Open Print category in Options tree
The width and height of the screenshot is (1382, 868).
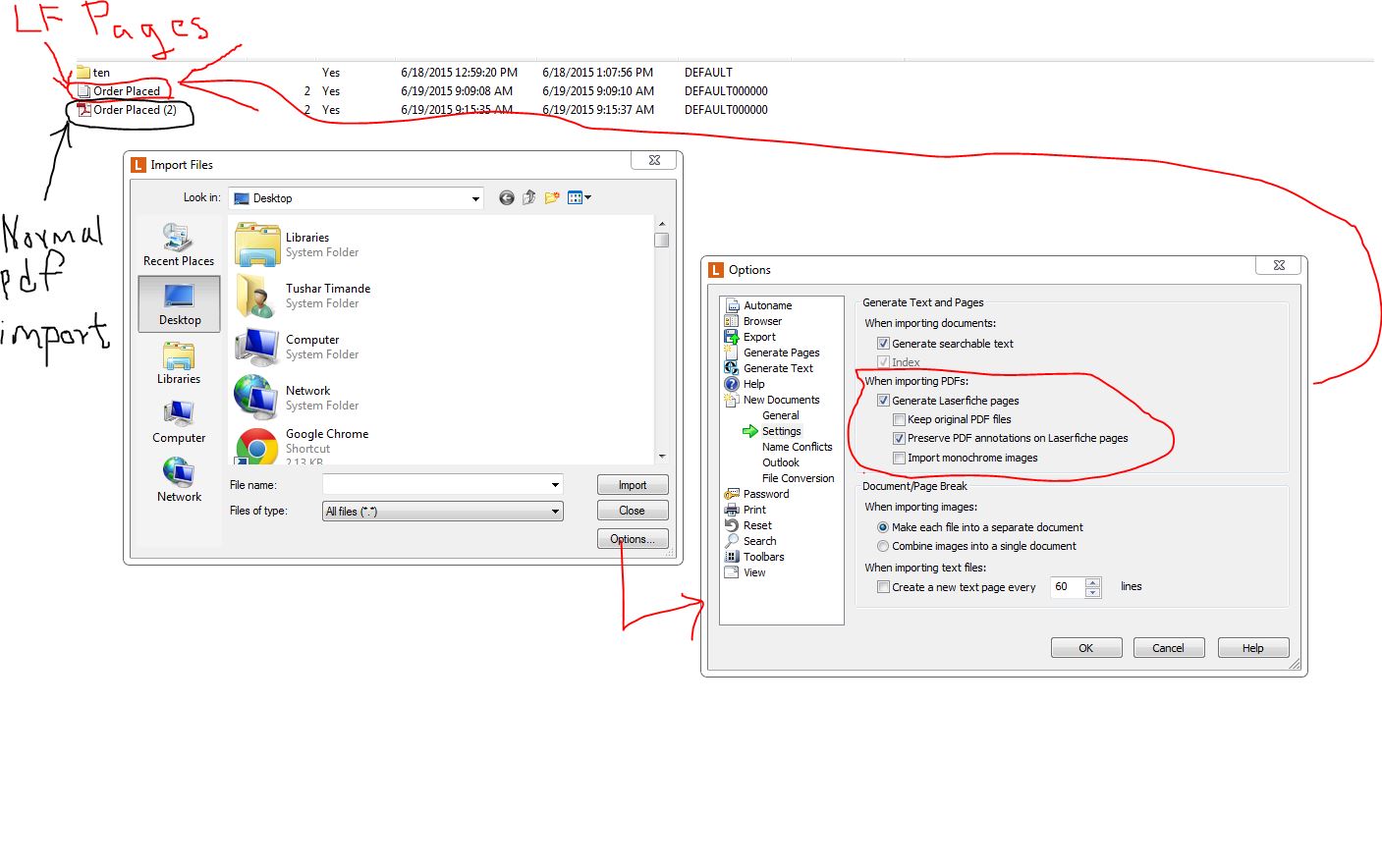pos(754,510)
